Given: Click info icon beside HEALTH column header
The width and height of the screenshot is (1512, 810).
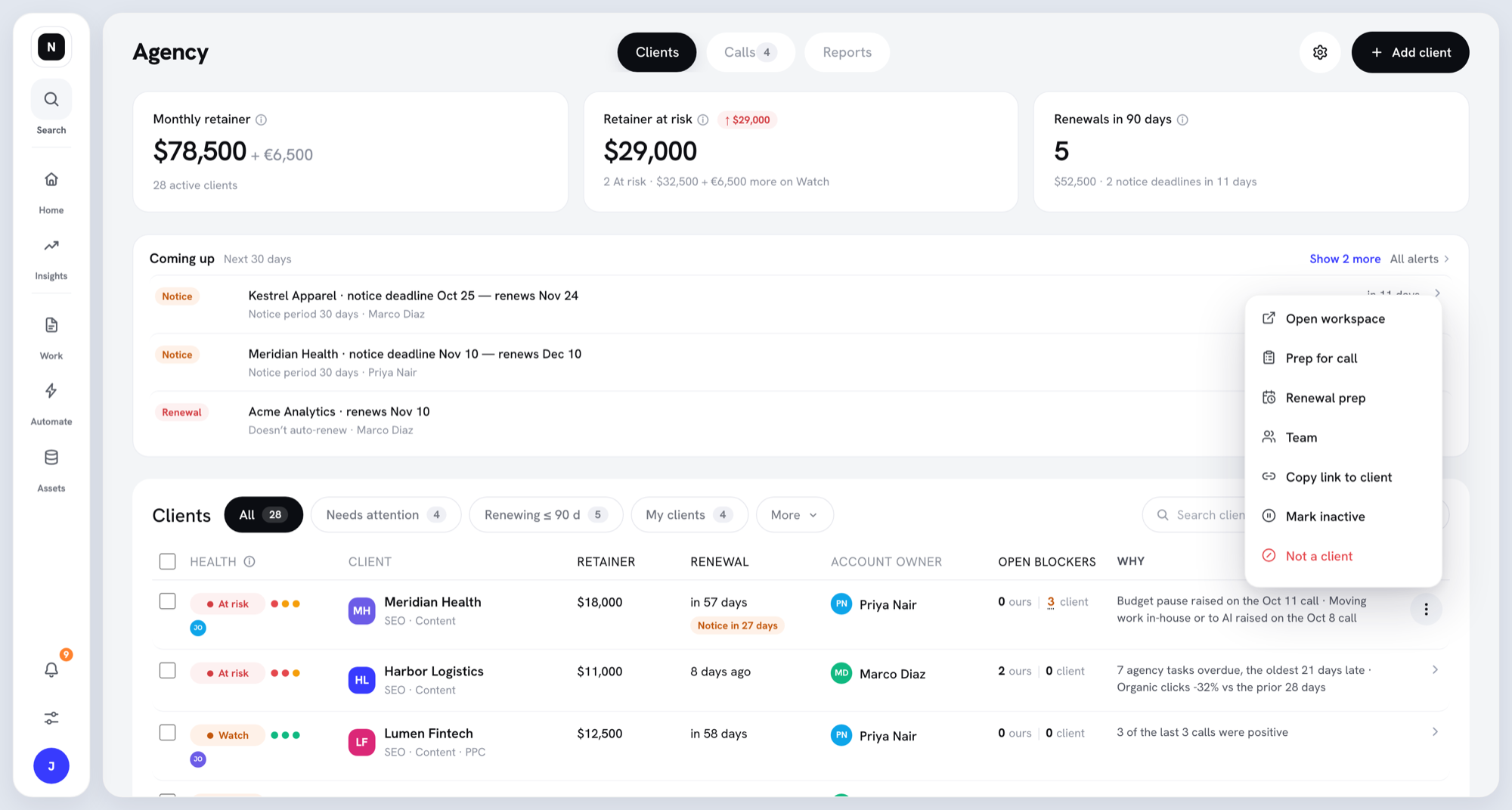Looking at the screenshot, I should coord(249,561).
